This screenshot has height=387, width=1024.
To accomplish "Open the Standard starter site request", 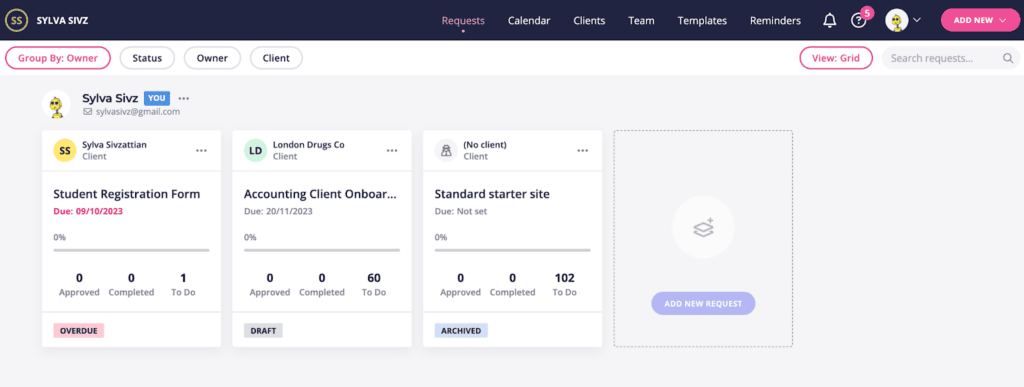I will 492,194.
